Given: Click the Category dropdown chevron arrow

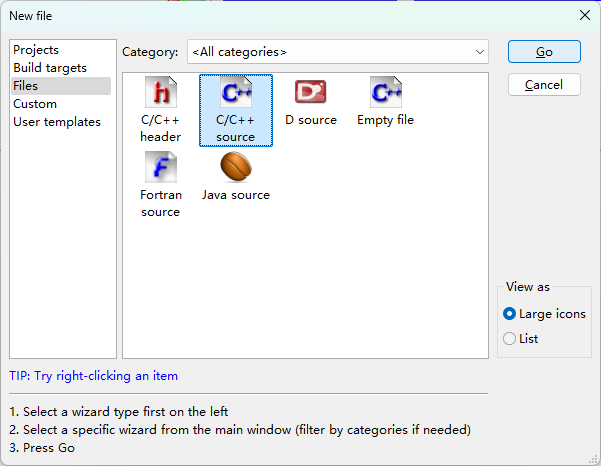Looking at the screenshot, I should click(x=477, y=52).
